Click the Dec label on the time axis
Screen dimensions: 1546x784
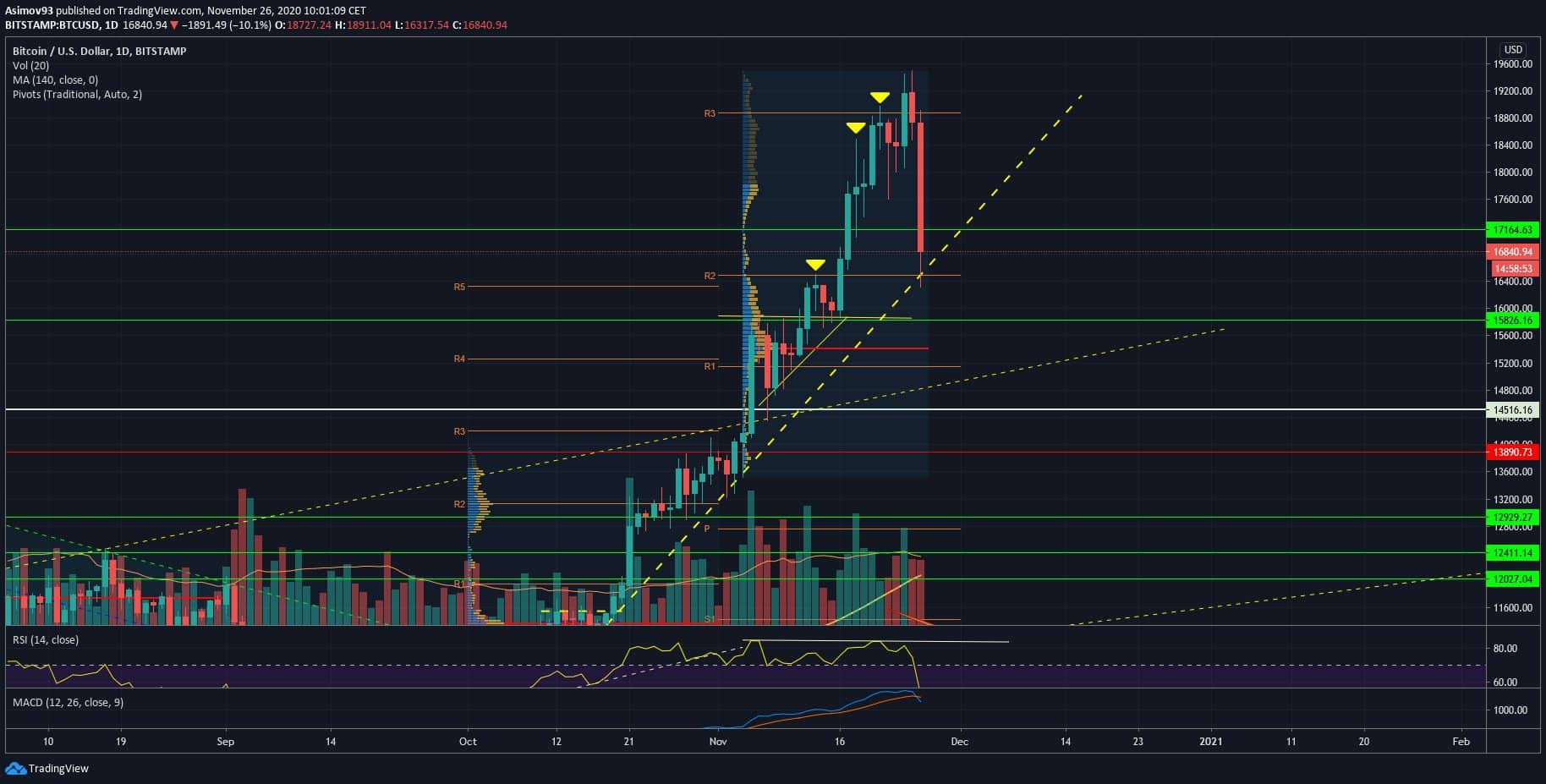tap(959, 742)
